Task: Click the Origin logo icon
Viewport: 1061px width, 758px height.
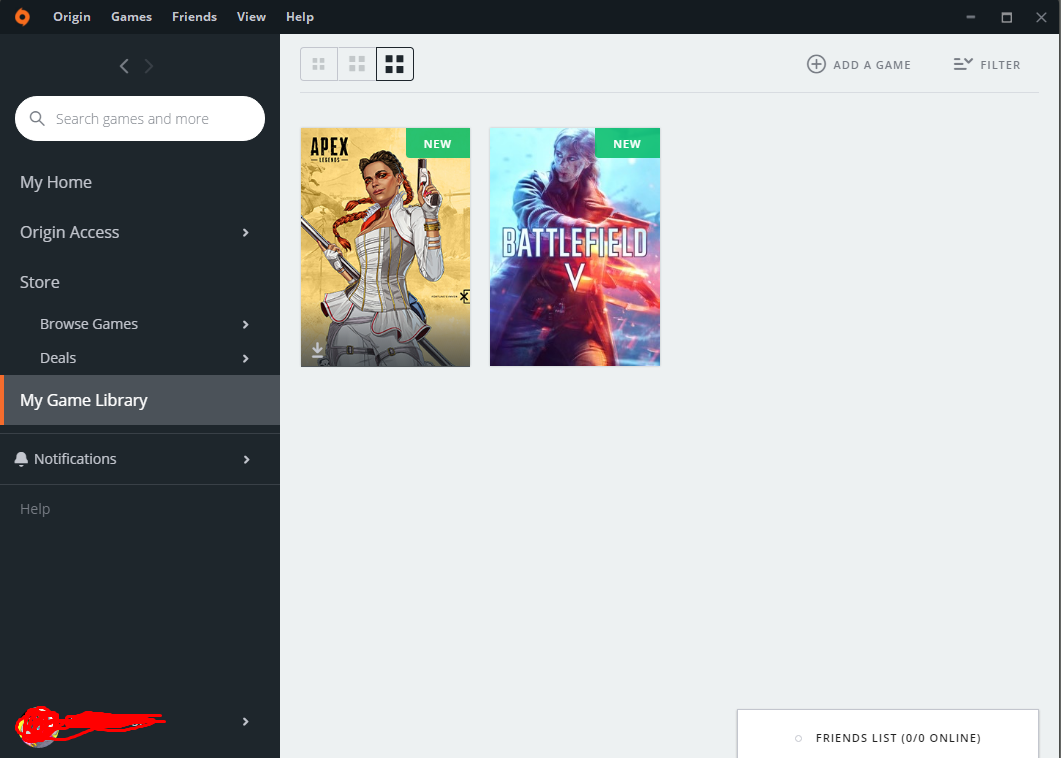Action: pos(22,17)
